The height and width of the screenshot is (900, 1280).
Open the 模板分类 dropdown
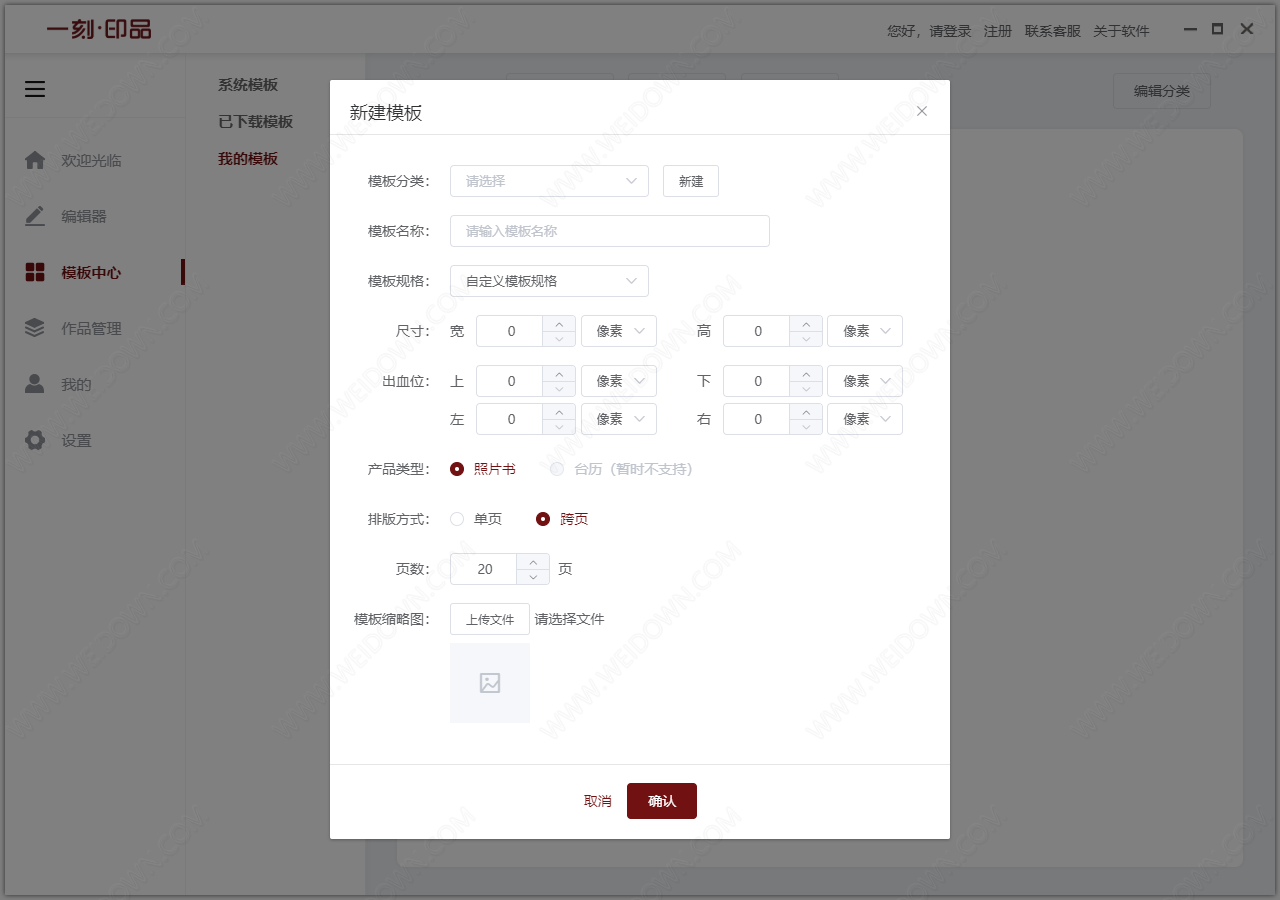tap(549, 181)
